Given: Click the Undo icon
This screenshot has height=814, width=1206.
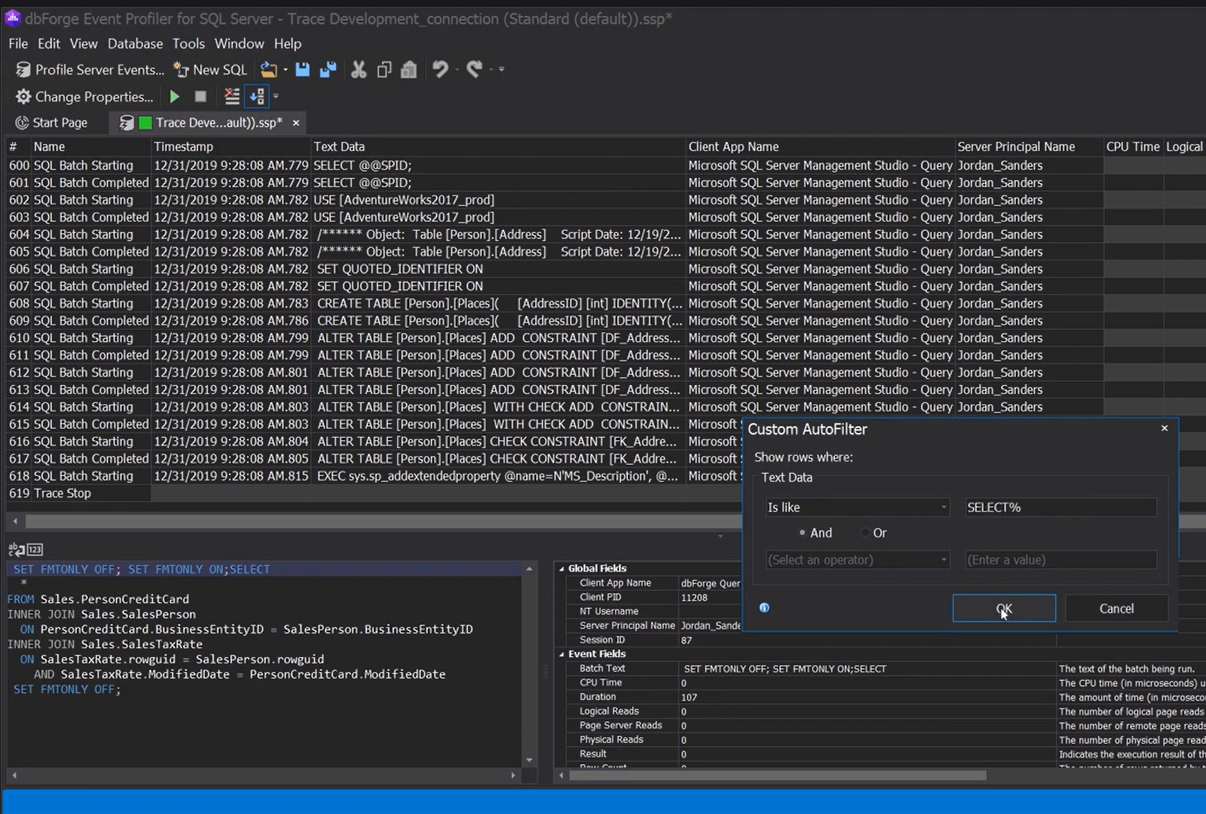Looking at the screenshot, I should 439,69.
